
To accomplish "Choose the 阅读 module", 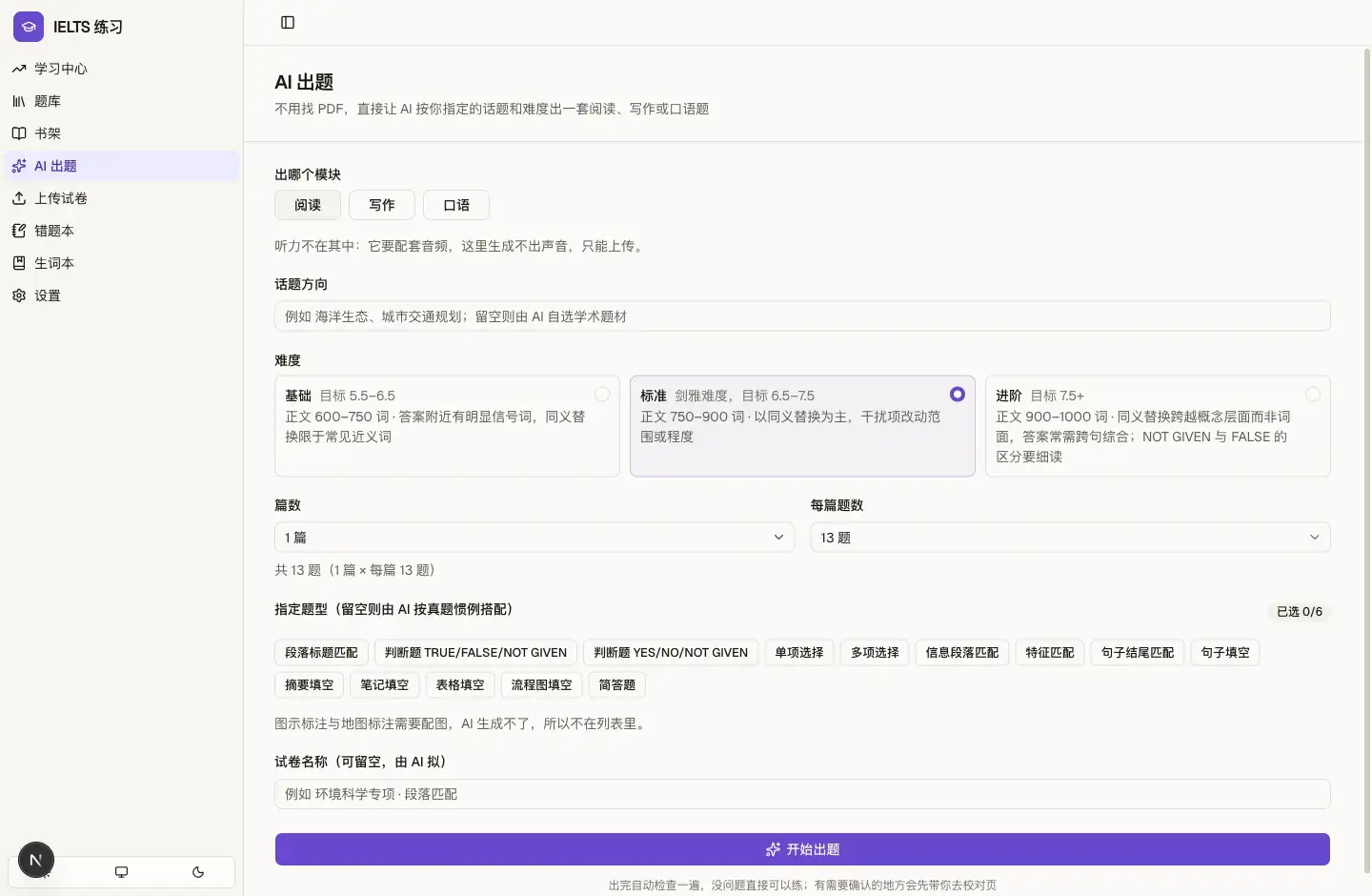I will point(308,205).
